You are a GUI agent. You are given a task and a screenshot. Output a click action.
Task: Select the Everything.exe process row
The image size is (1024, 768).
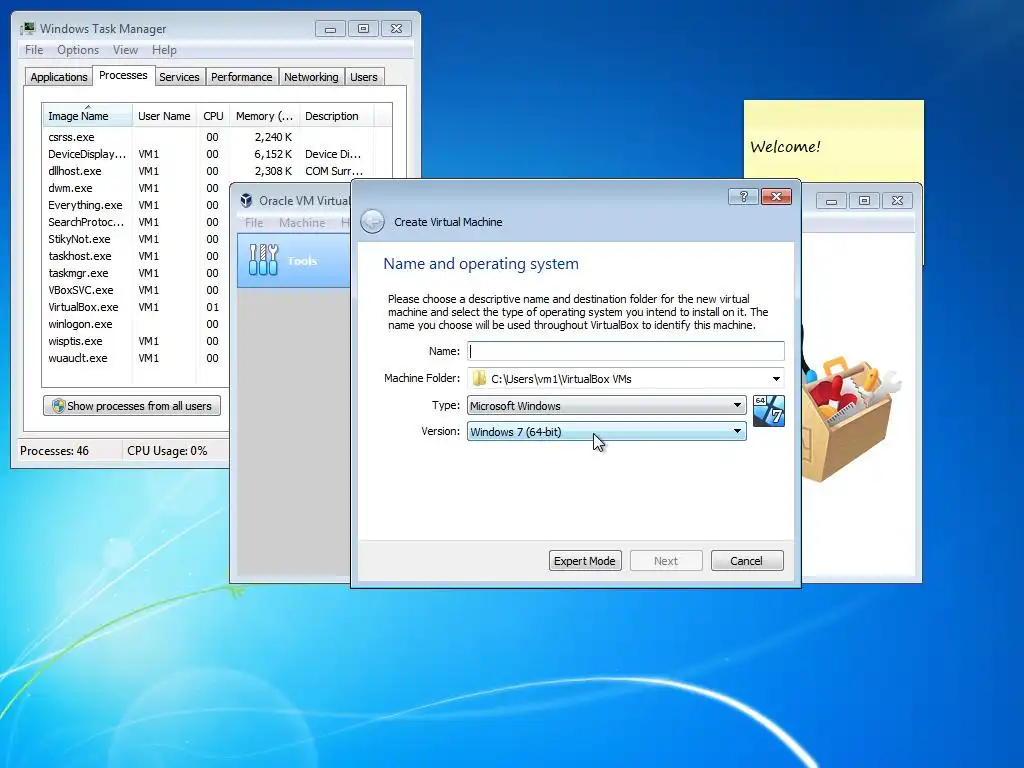(x=136, y=205)
